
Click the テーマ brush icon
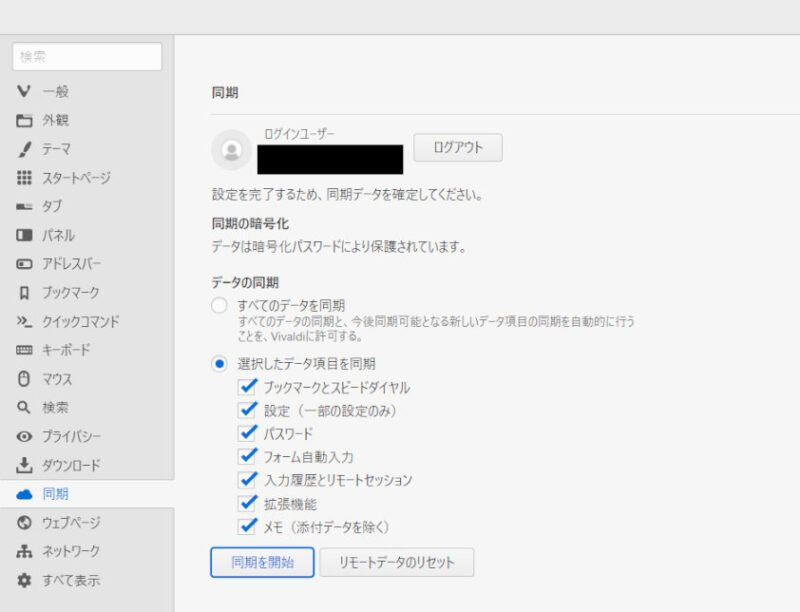[24, 149]
